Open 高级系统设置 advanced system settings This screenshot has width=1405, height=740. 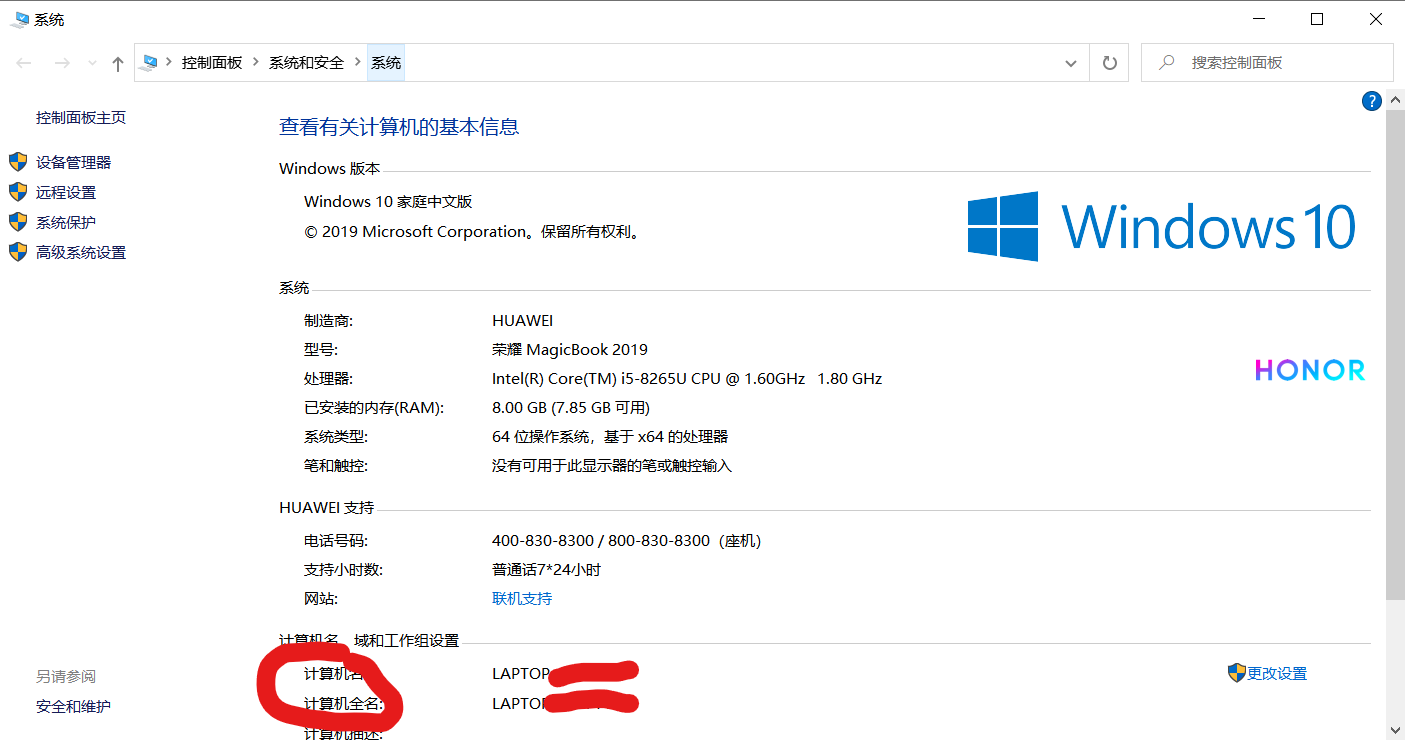click(81, 252)
